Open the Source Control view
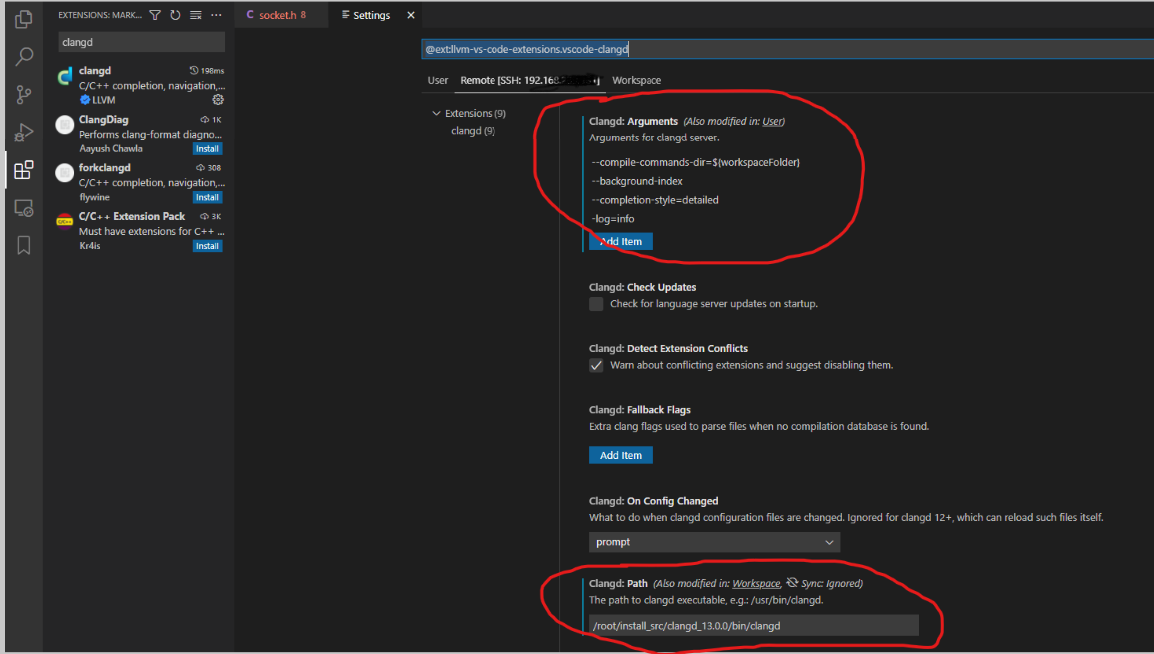This screenshot has height=654, width=1154. click(22, 93)
